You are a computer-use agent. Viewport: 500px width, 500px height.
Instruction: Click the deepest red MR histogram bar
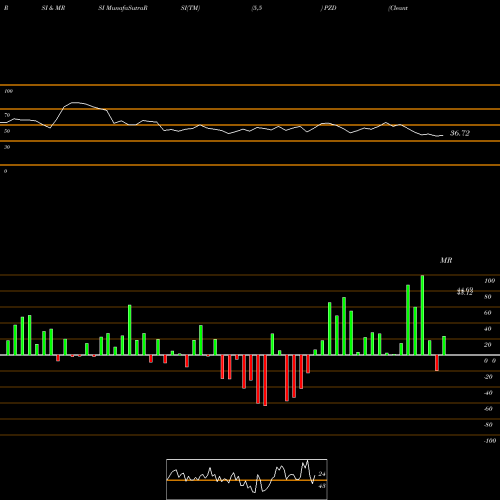point(265,380)
